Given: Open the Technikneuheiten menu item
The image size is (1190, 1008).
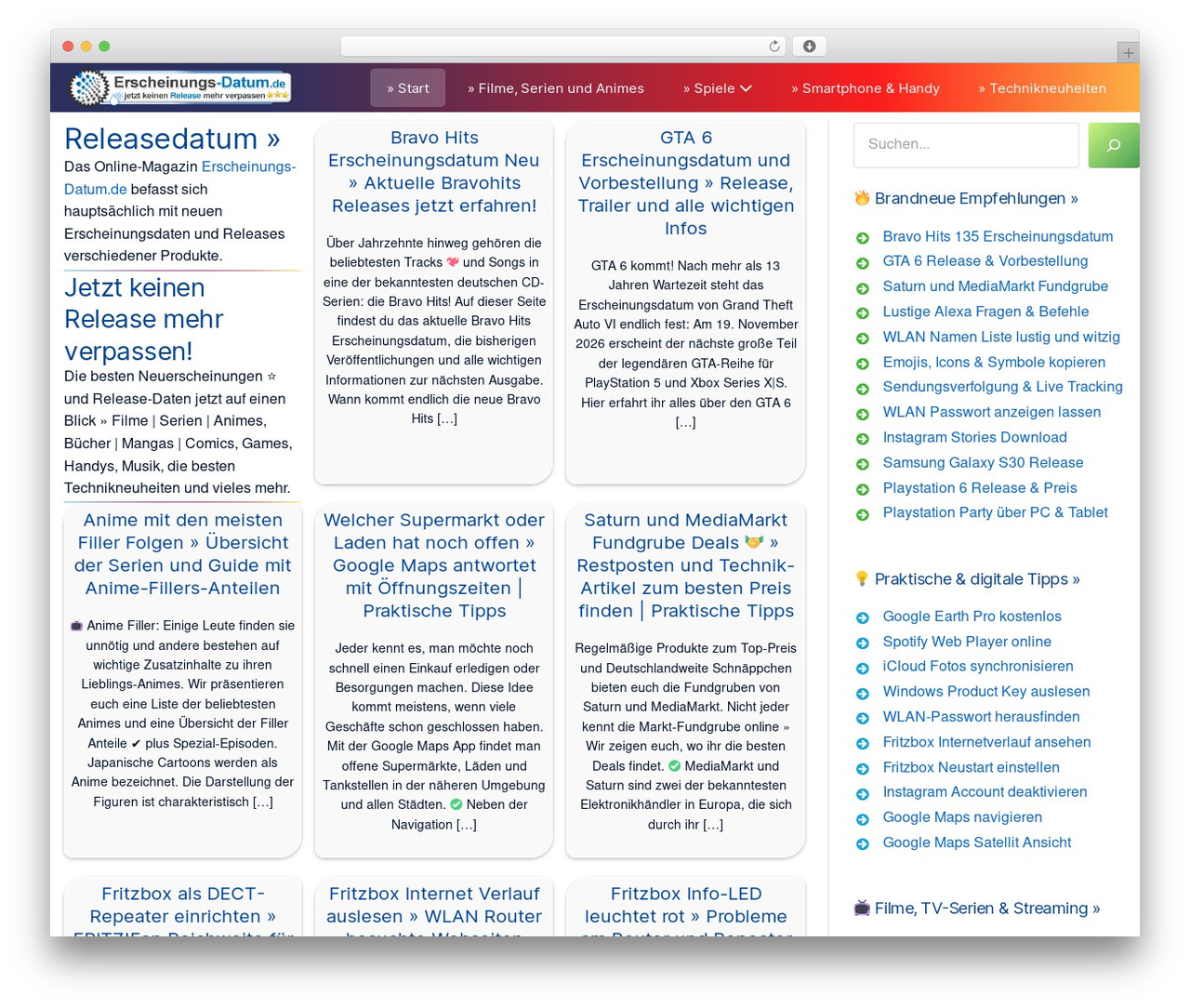Looking at the screenshot, I should coord(1042,88).
